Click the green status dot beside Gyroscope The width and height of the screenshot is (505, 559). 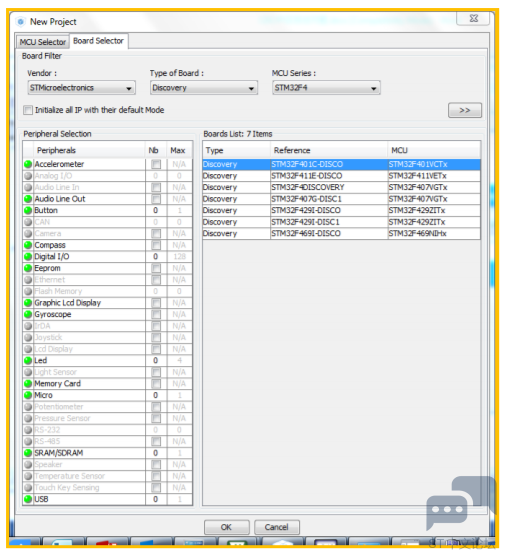28,314
